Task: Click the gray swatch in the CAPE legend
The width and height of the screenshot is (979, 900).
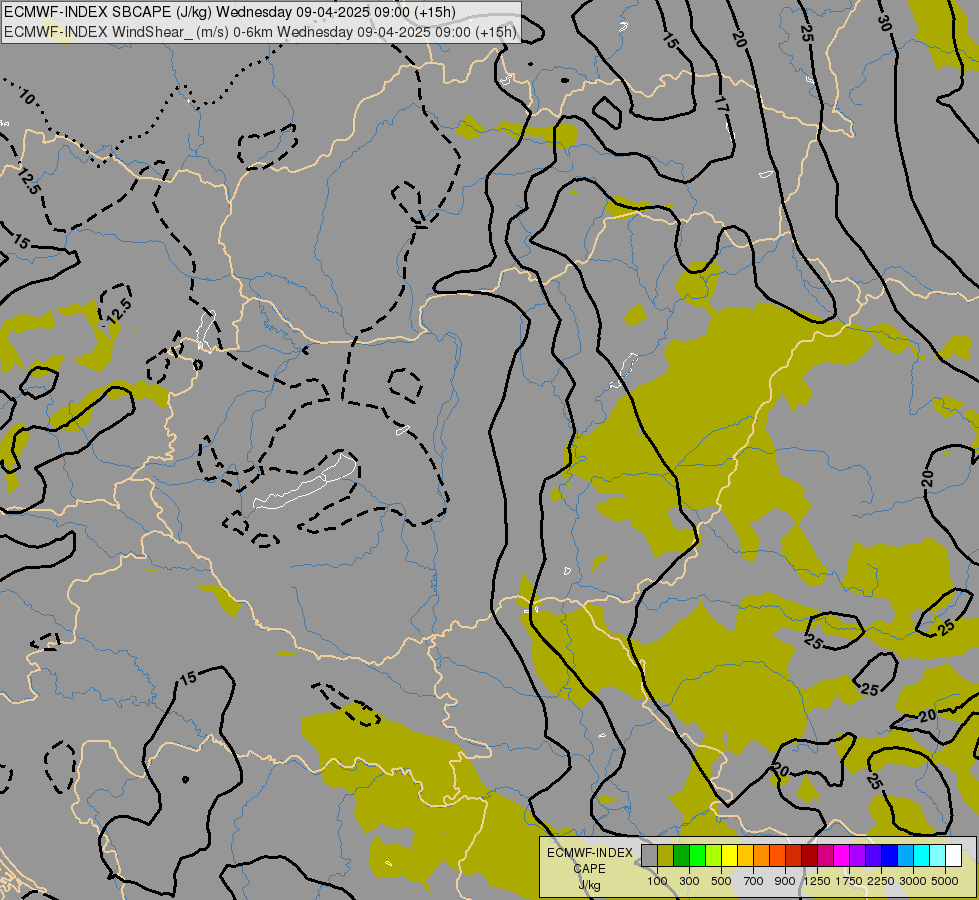Action: [650, 855]
